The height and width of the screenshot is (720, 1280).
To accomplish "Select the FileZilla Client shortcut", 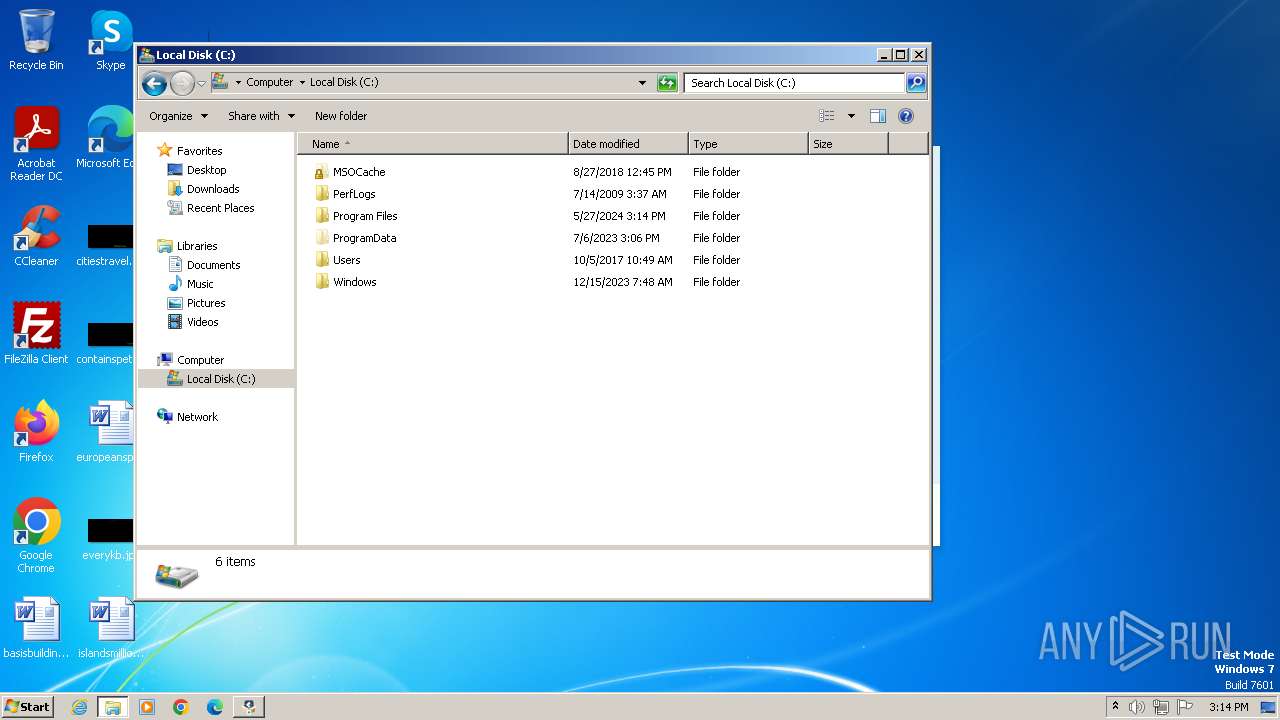I will 36,334.
